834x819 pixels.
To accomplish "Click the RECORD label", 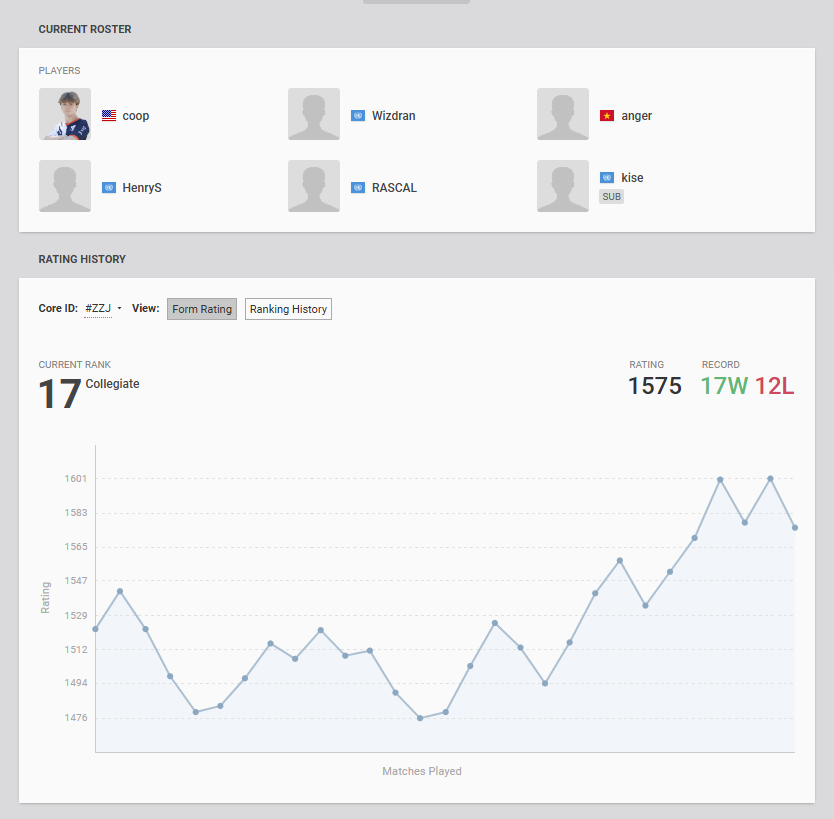I will click(721, 365).
